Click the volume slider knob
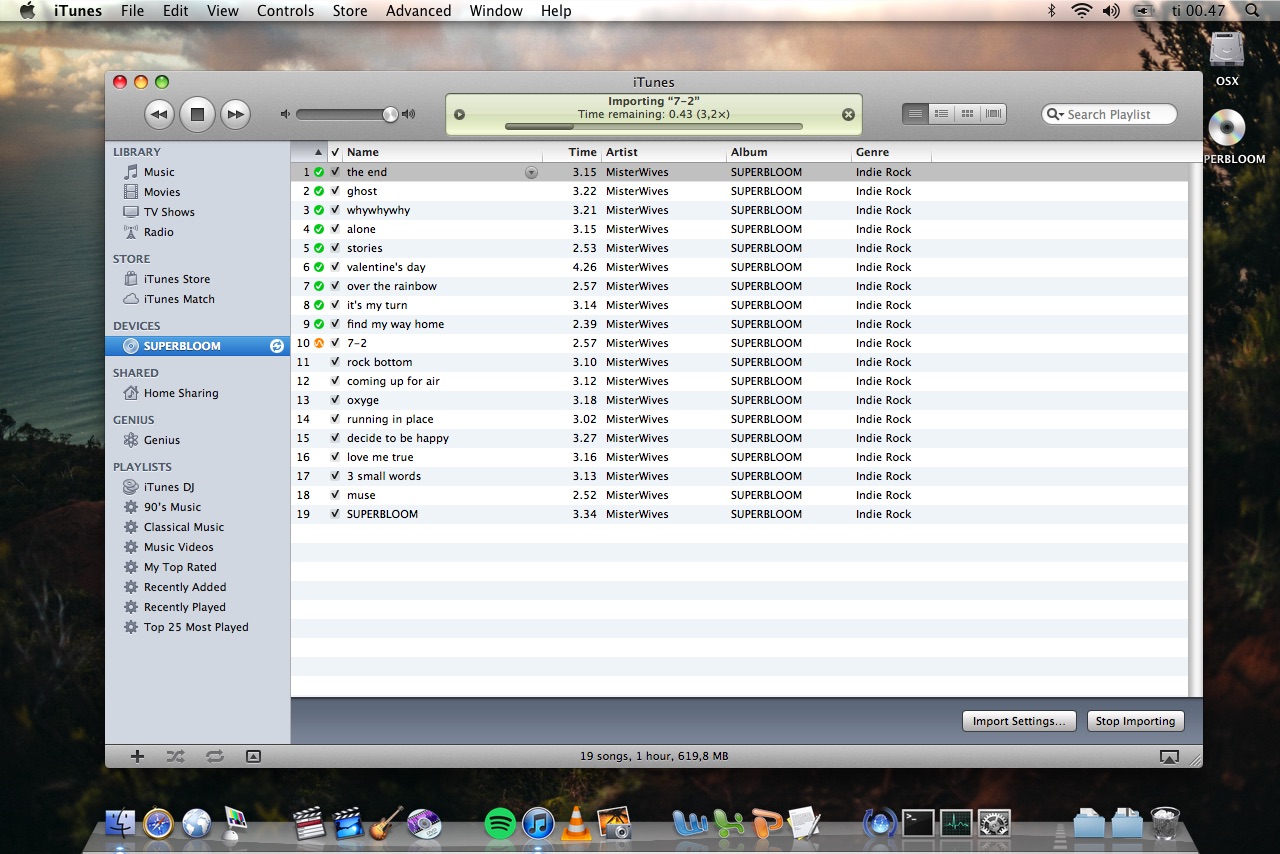 (x=390, y=115)
